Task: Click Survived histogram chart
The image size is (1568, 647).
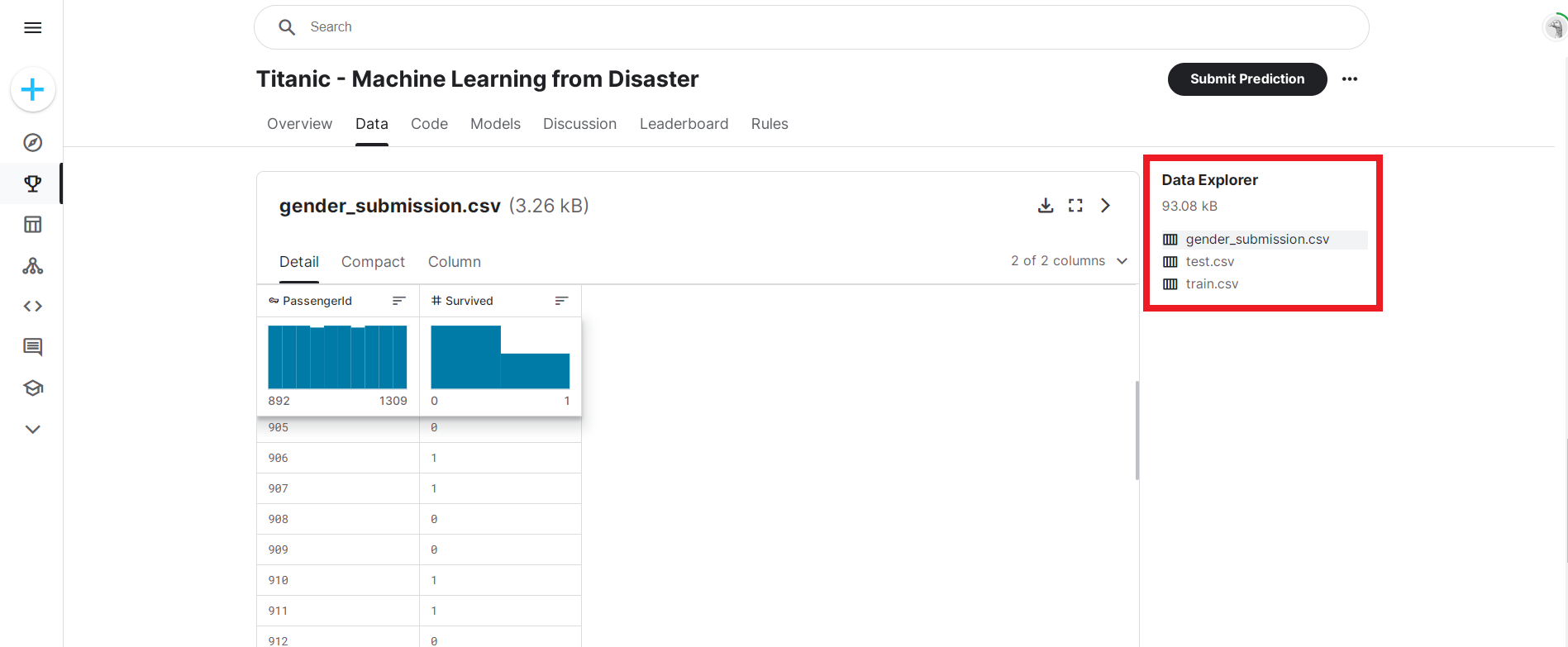Action: click(500, 357)
